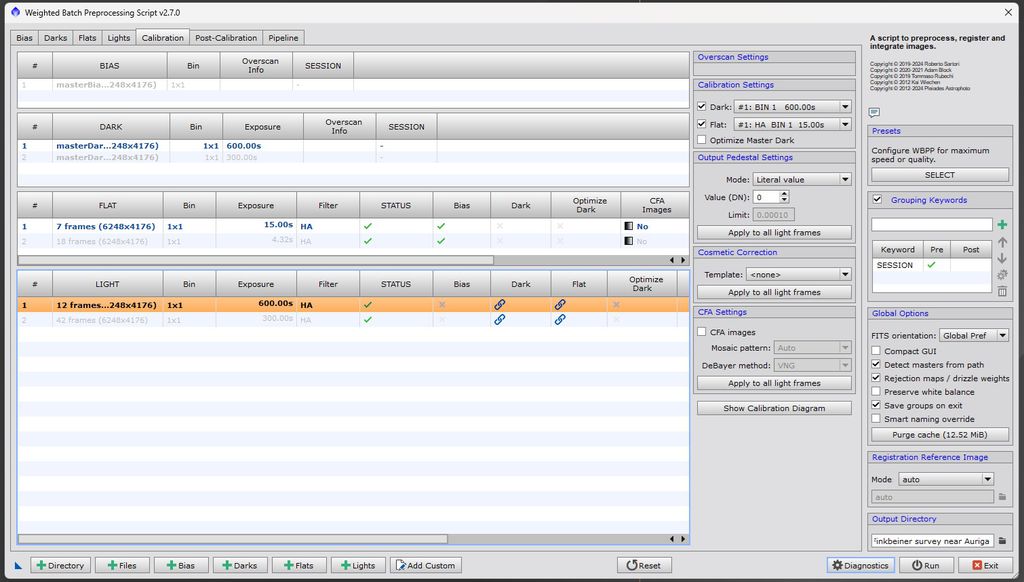Click the Diagnostics button

point(860,566)
